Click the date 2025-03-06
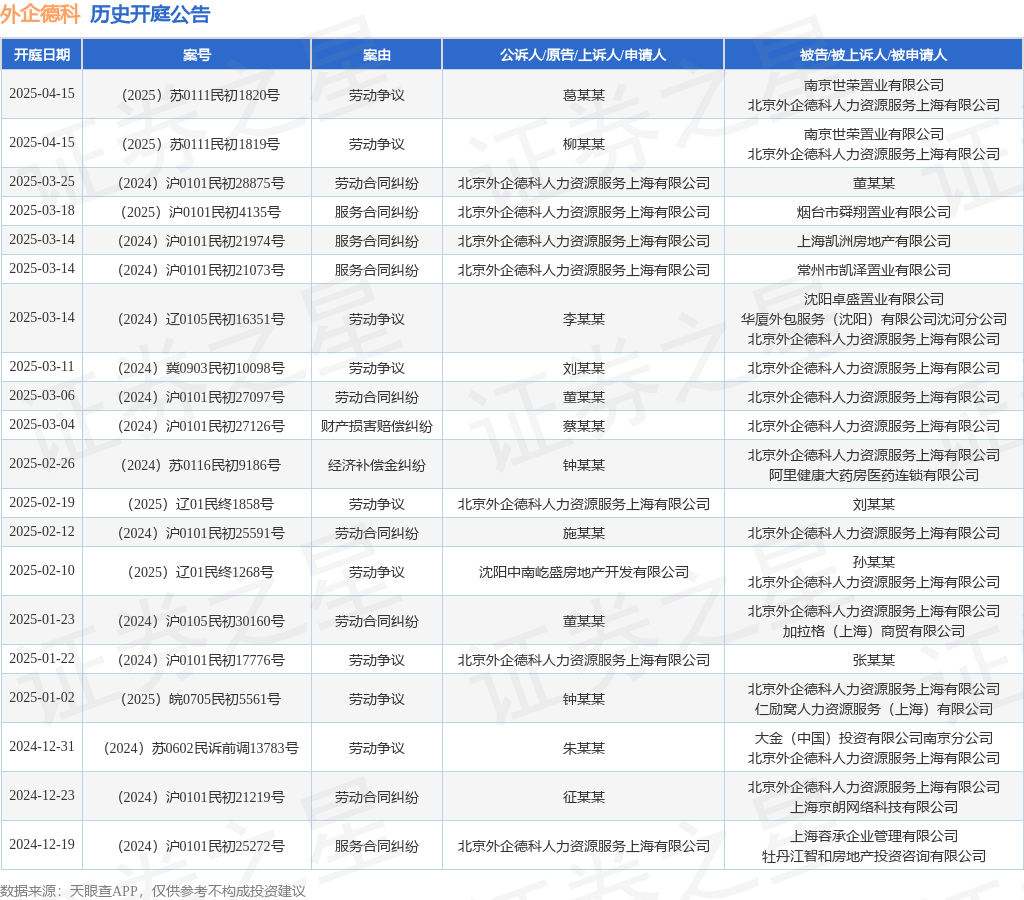 point(42,395)
